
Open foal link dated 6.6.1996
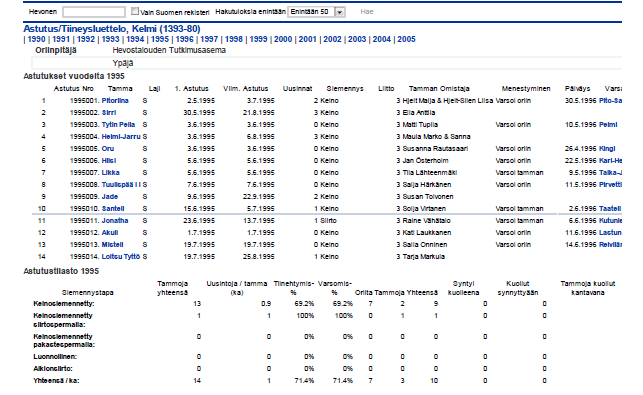tap(611, 221)
